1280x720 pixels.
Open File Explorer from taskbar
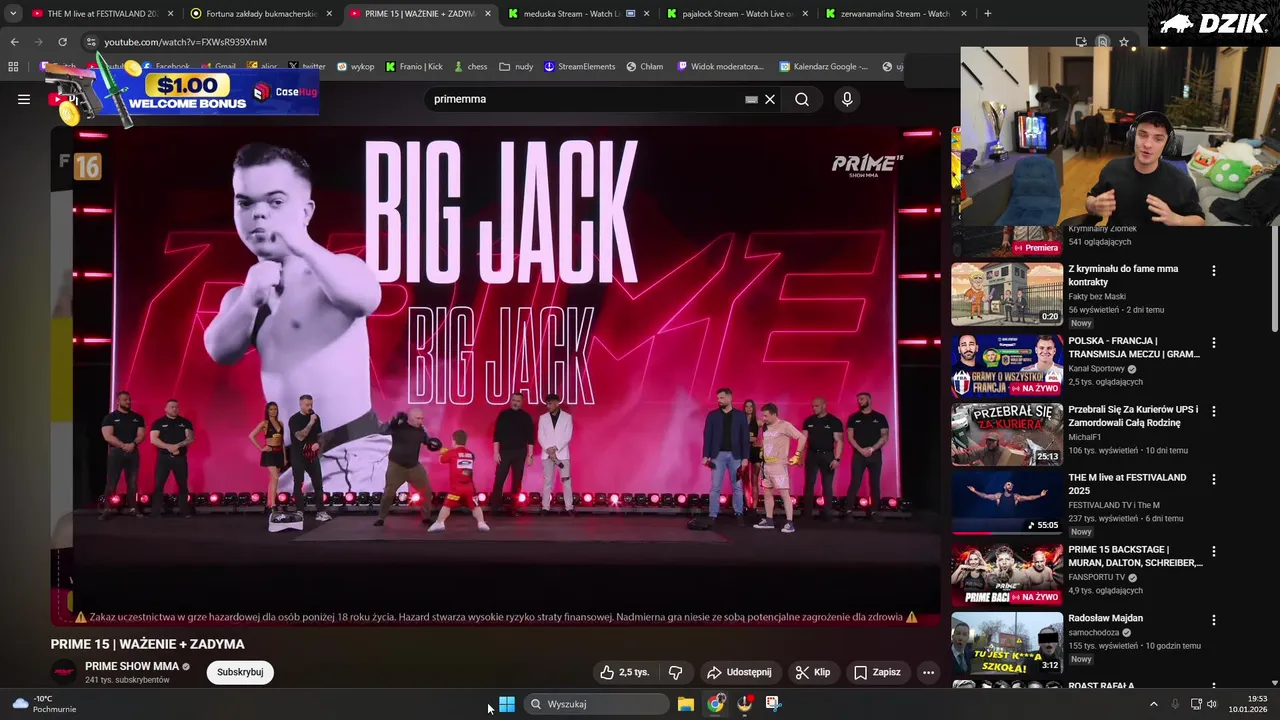tap(686, 704)
